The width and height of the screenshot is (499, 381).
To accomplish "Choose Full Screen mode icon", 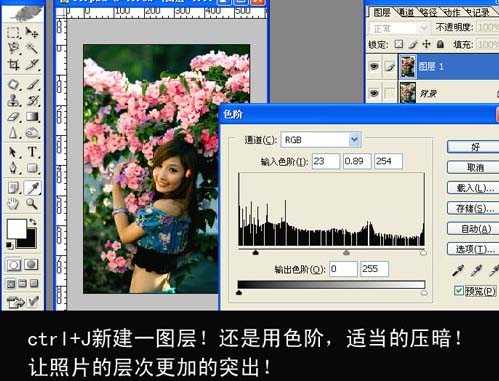I will 34,284.
